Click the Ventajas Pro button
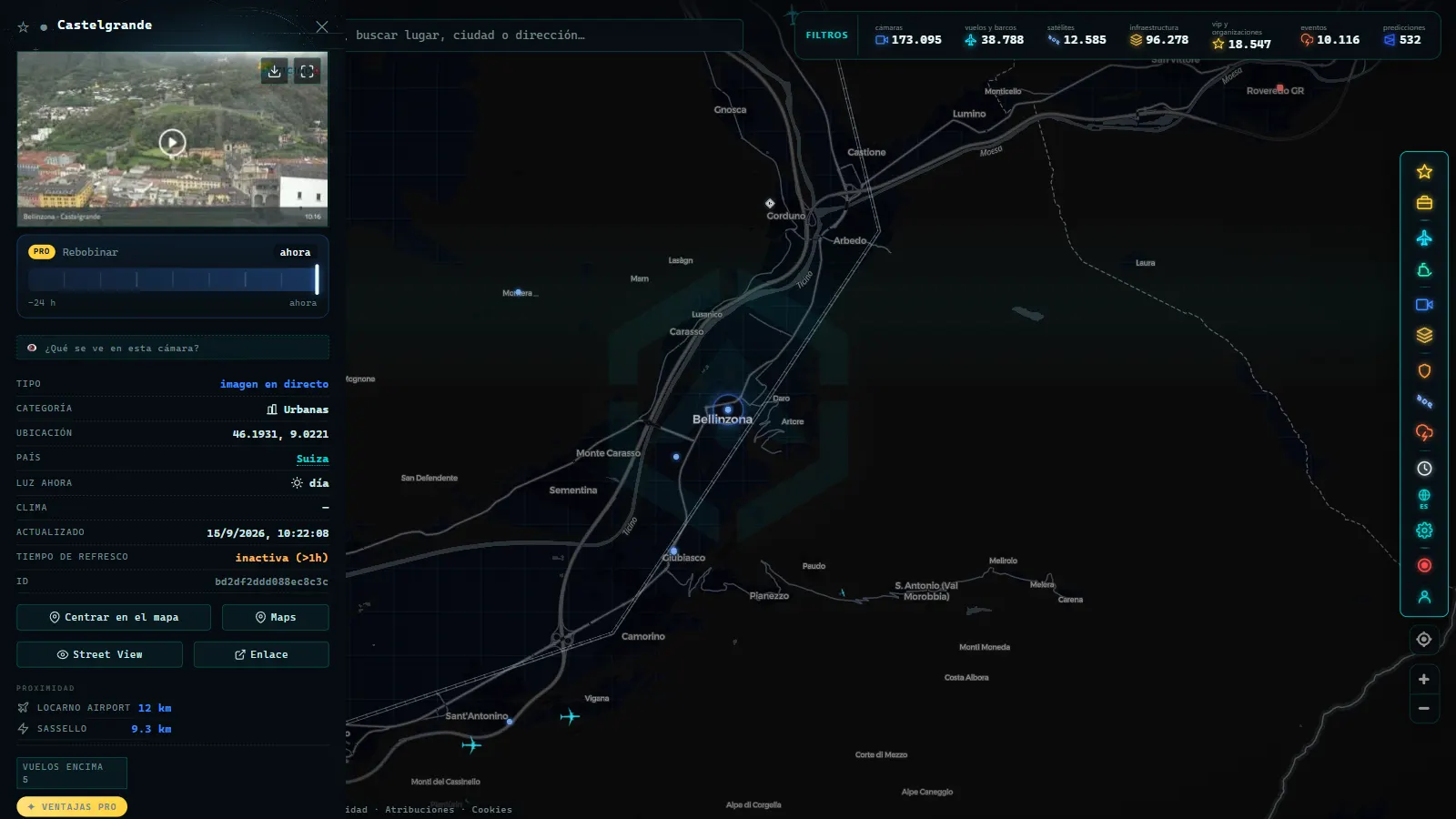This screenshot has width=1456, height=819. pyautogui.click(x=72, y=806)
